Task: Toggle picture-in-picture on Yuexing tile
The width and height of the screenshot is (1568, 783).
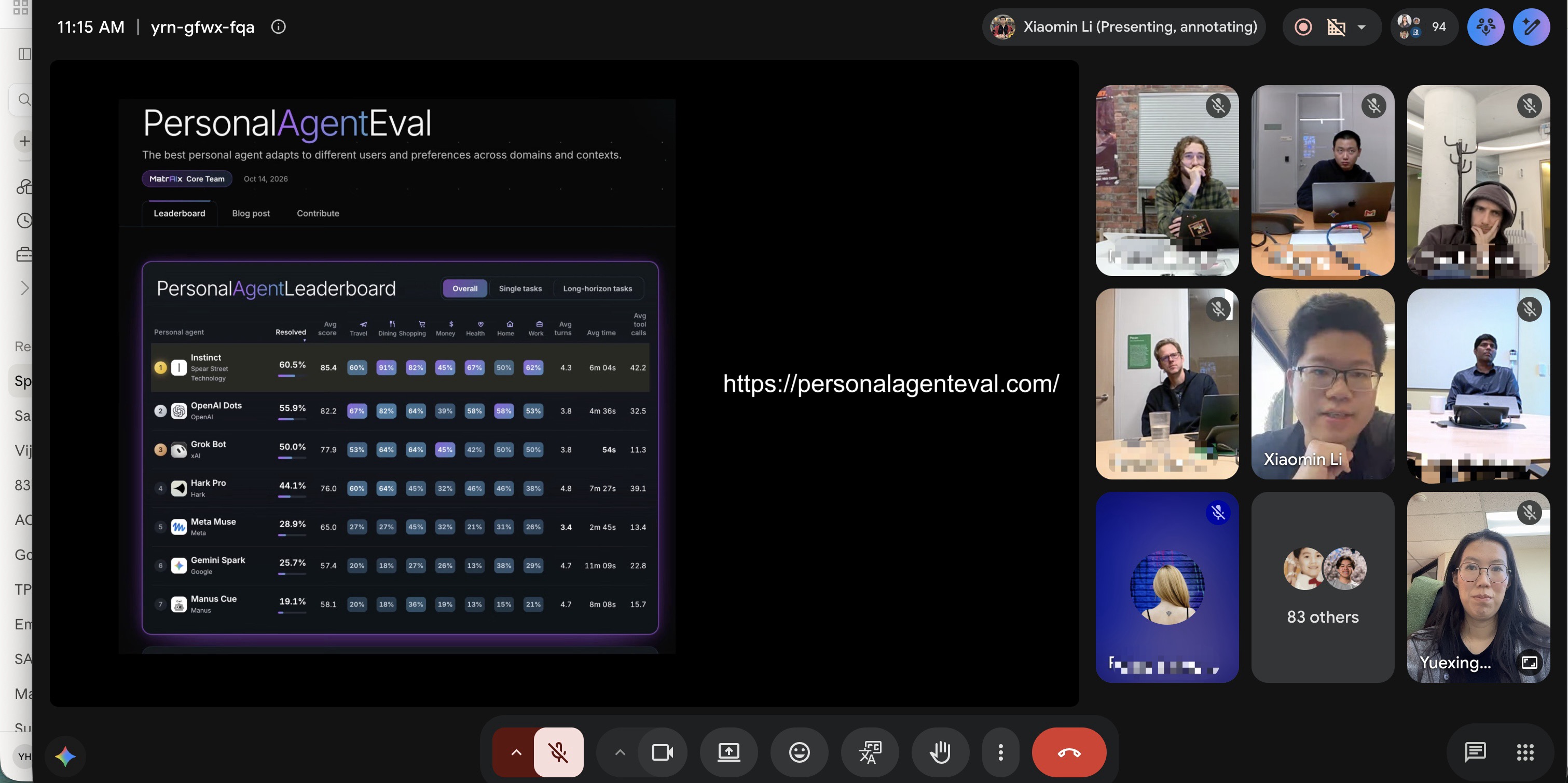Action: (x=1530, y=663)
